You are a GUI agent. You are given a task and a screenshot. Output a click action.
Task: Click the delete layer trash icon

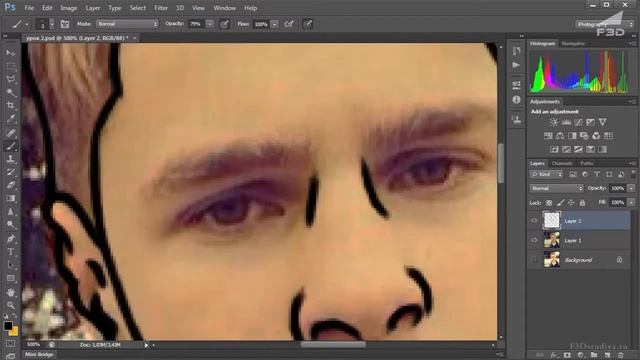coord(621,355)
